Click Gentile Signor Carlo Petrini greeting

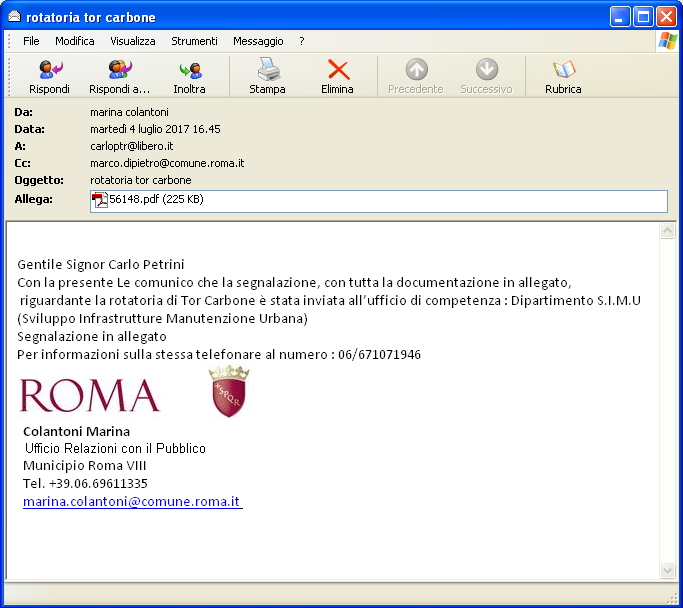click(x=101, y=264)
